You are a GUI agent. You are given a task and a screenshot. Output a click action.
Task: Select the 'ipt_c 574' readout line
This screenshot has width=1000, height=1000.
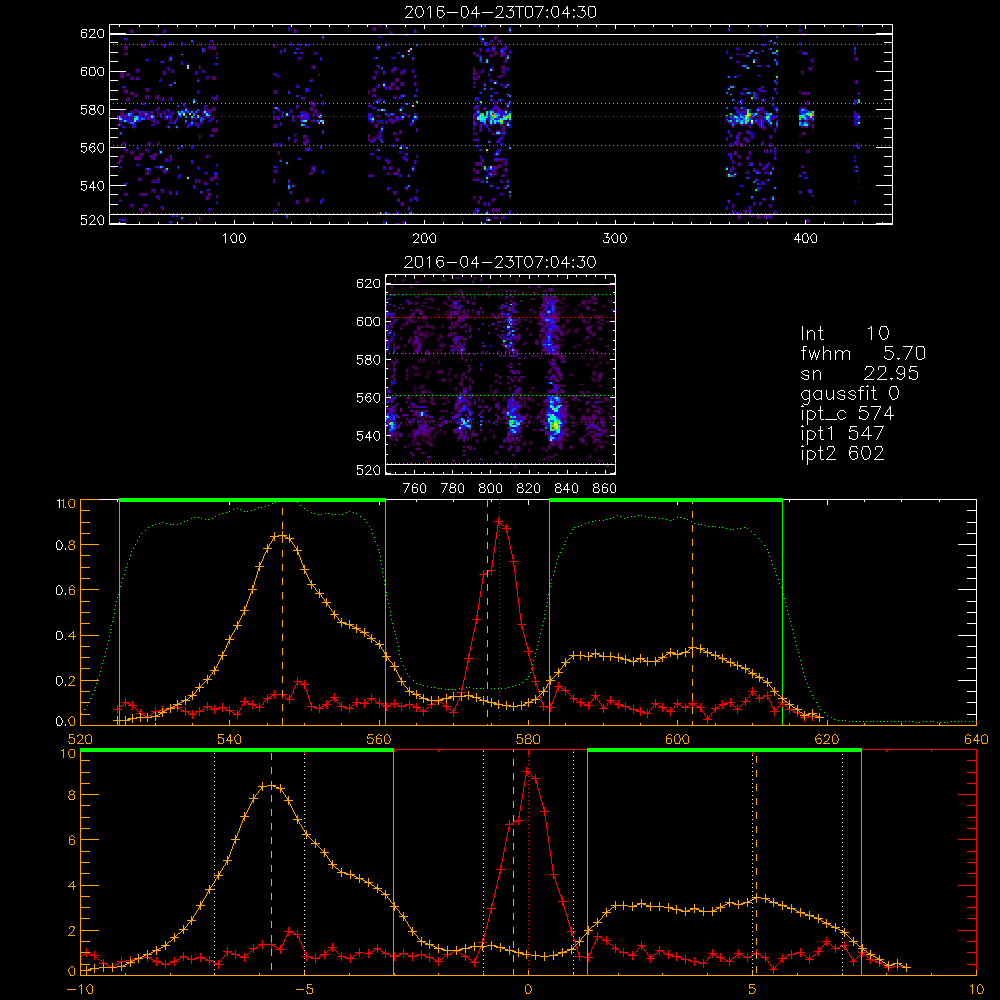coord(848,414)
